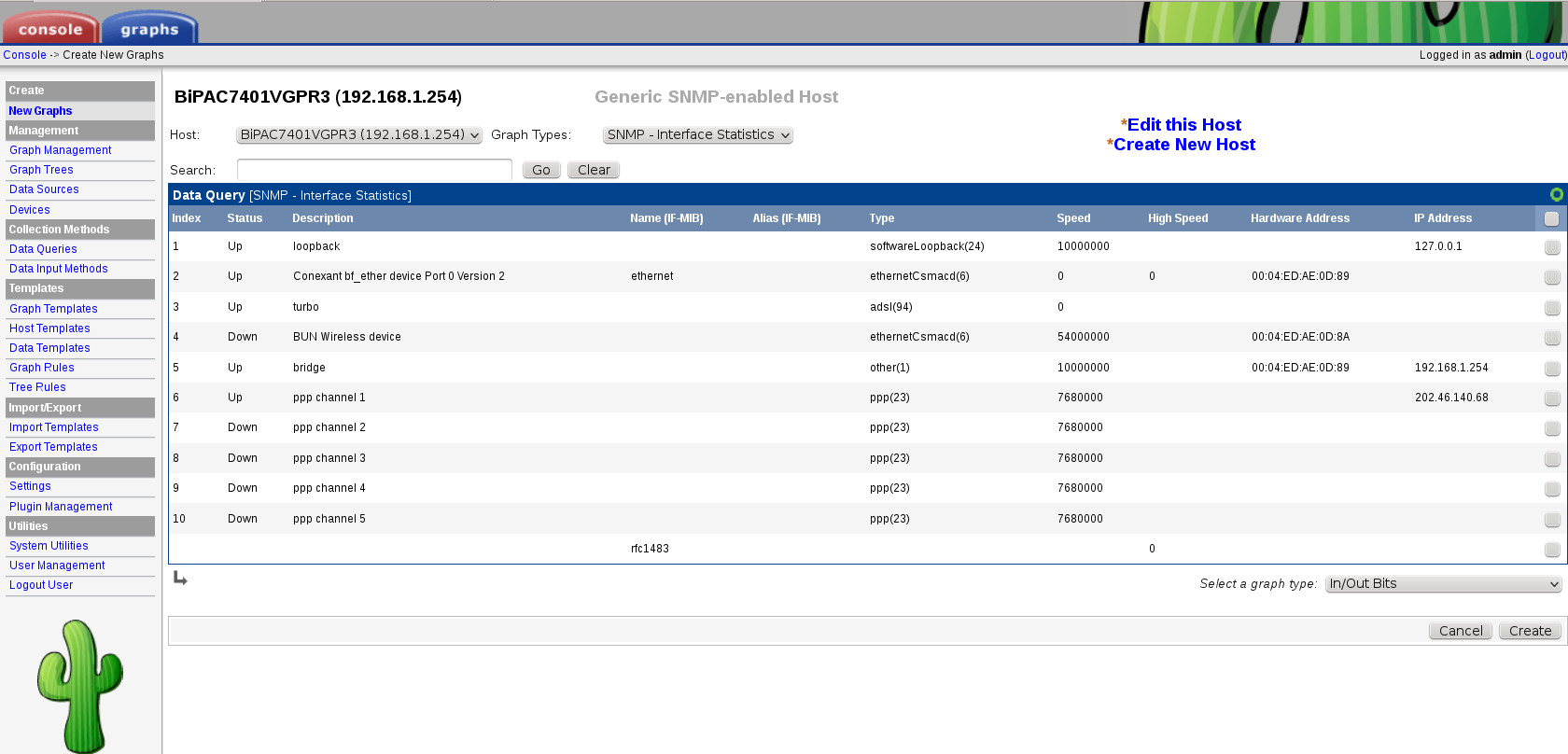Open Graph Management in sidebar
Screen dimensions: 1568x754
tap(61, 150)
